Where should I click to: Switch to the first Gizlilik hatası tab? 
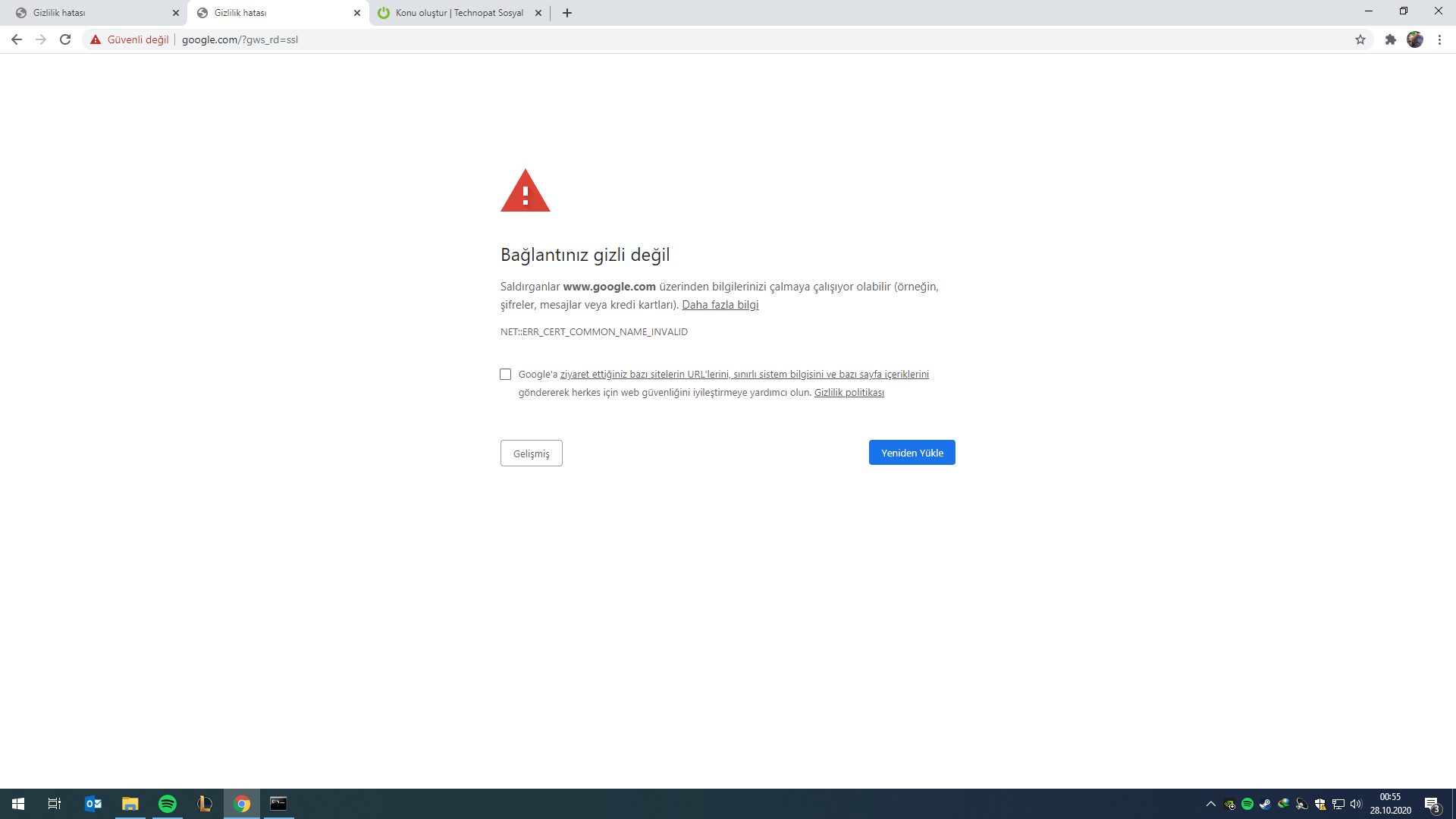(x=91, y=13)
